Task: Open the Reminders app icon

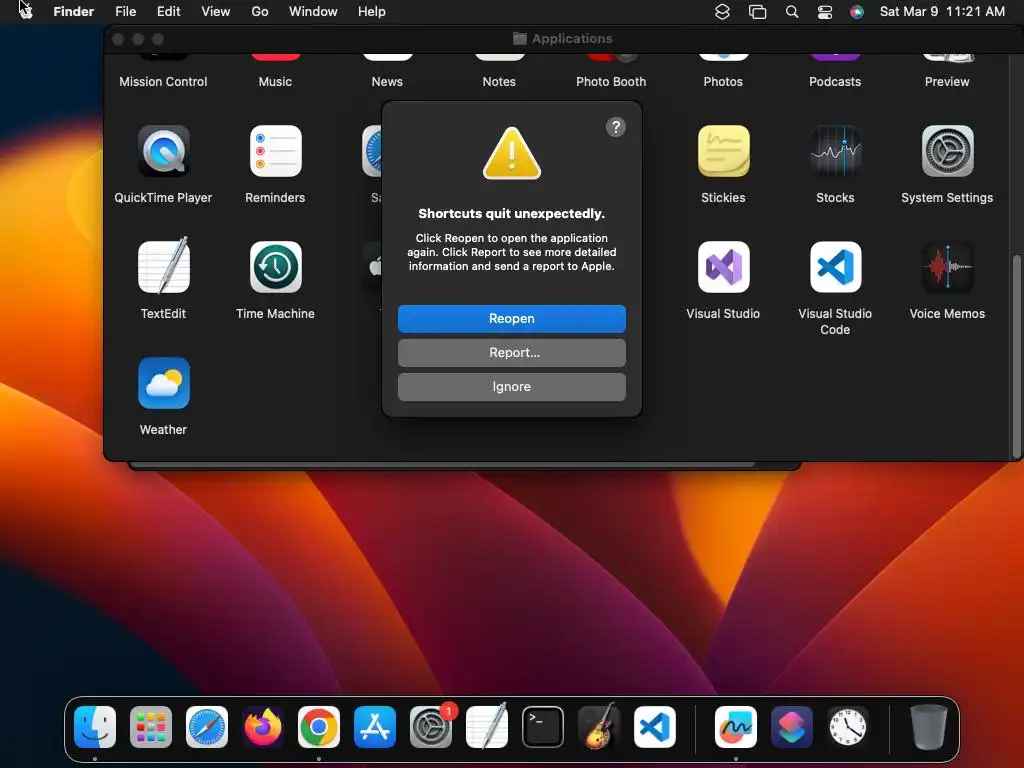Action: tap(276, 152)
